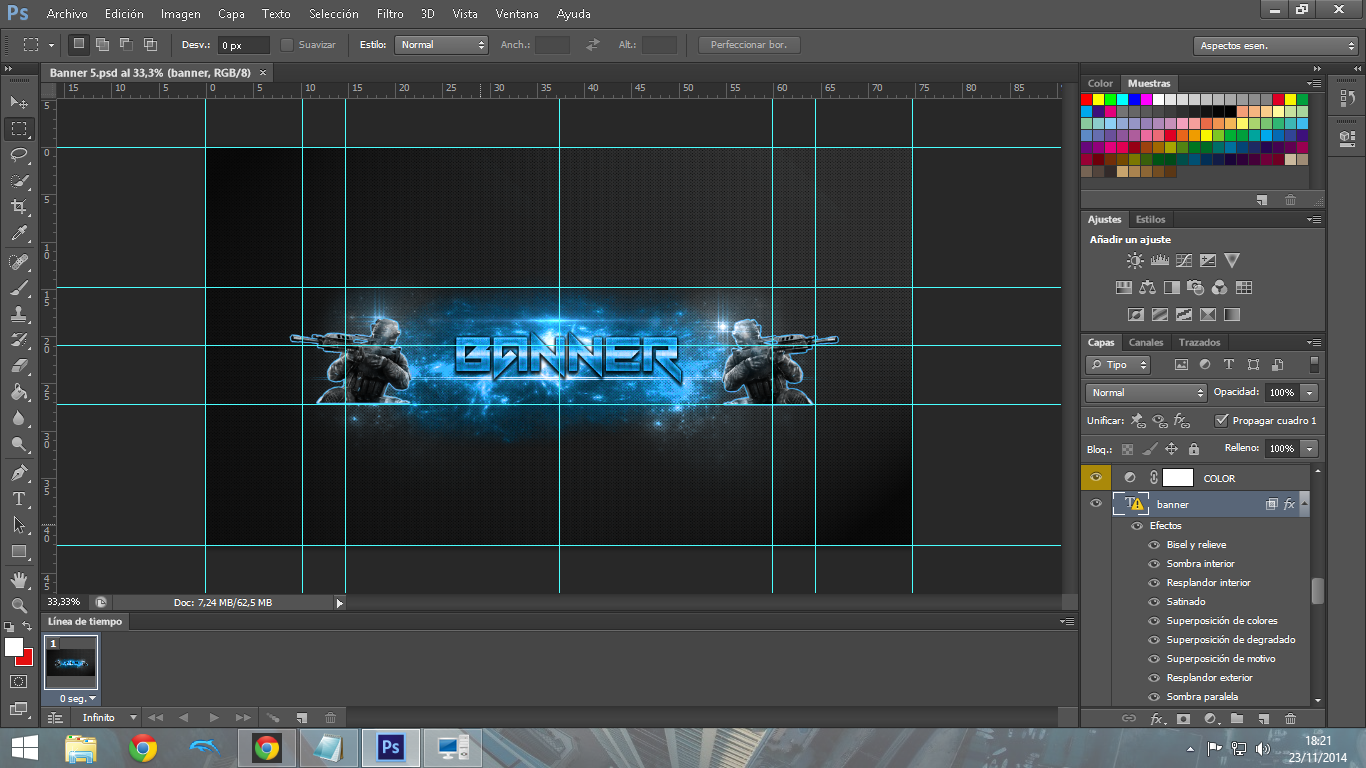Open the Tipo layer filter dropdown
The height and width of the screenshot is (768, 1366).
click(x=1119, y=365)
